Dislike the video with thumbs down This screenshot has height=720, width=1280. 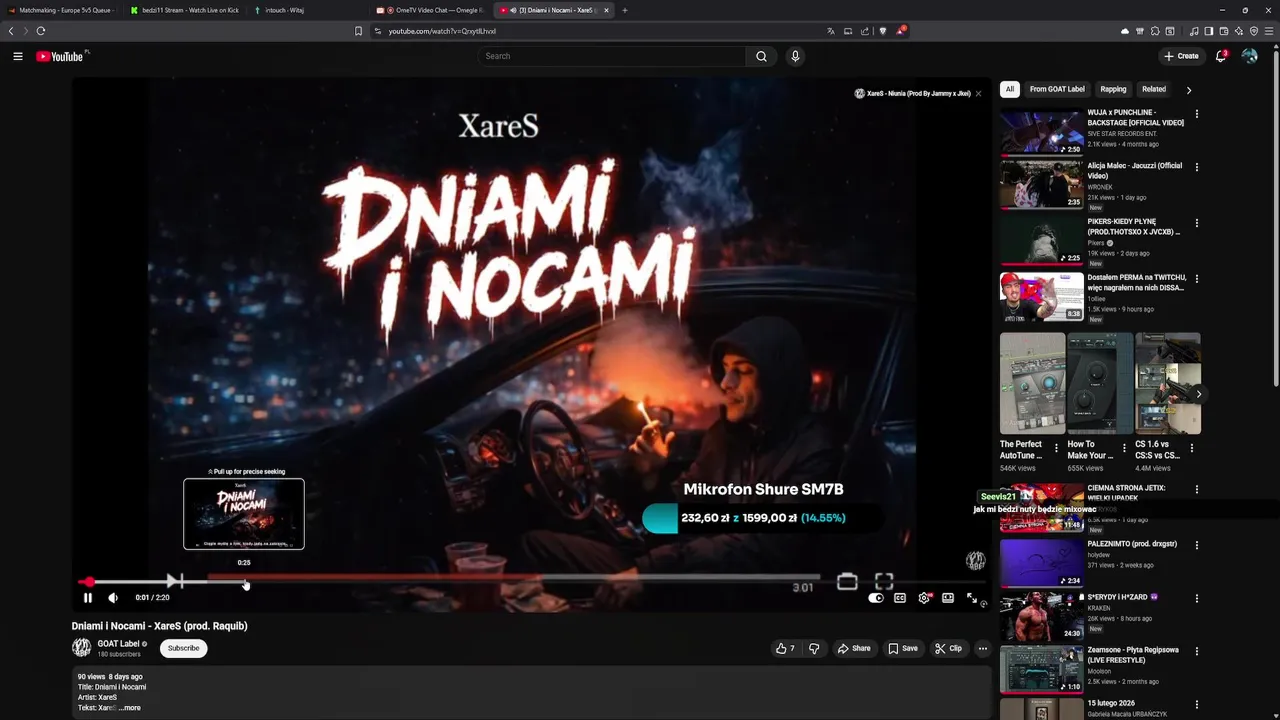coord(814,648)
